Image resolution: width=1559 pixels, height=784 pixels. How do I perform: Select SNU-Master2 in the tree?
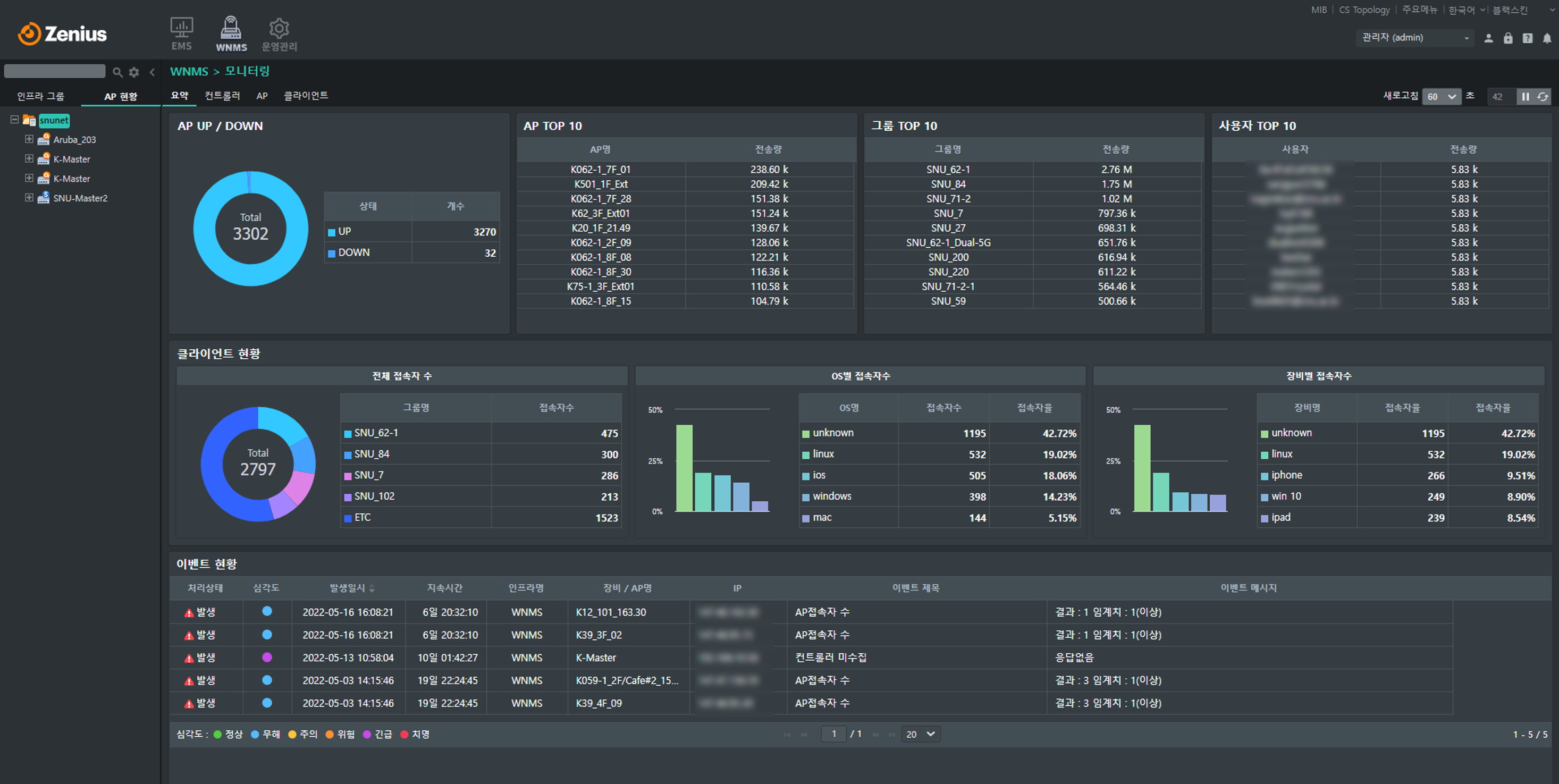[x=80, y=198]
